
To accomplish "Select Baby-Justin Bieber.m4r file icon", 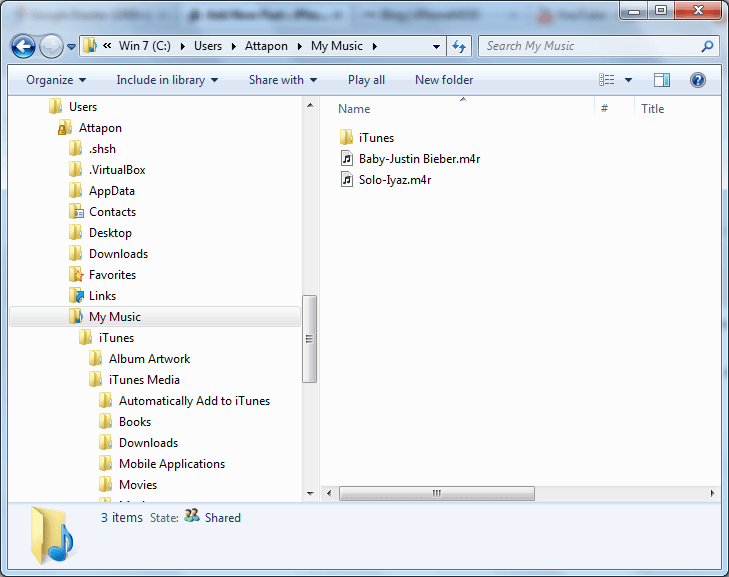I will point(347,159).
